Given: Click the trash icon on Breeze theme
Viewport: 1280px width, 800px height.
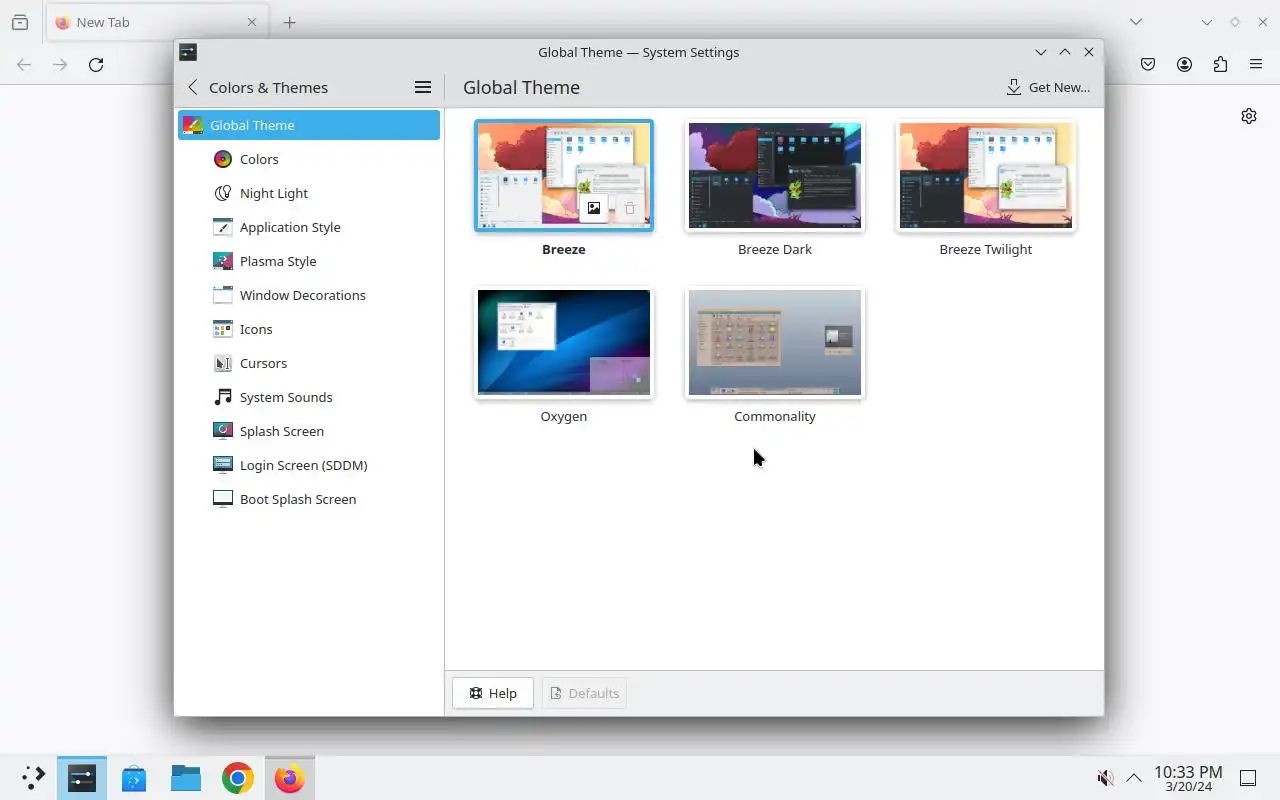Looking at the screenshot, I should 630,208.
